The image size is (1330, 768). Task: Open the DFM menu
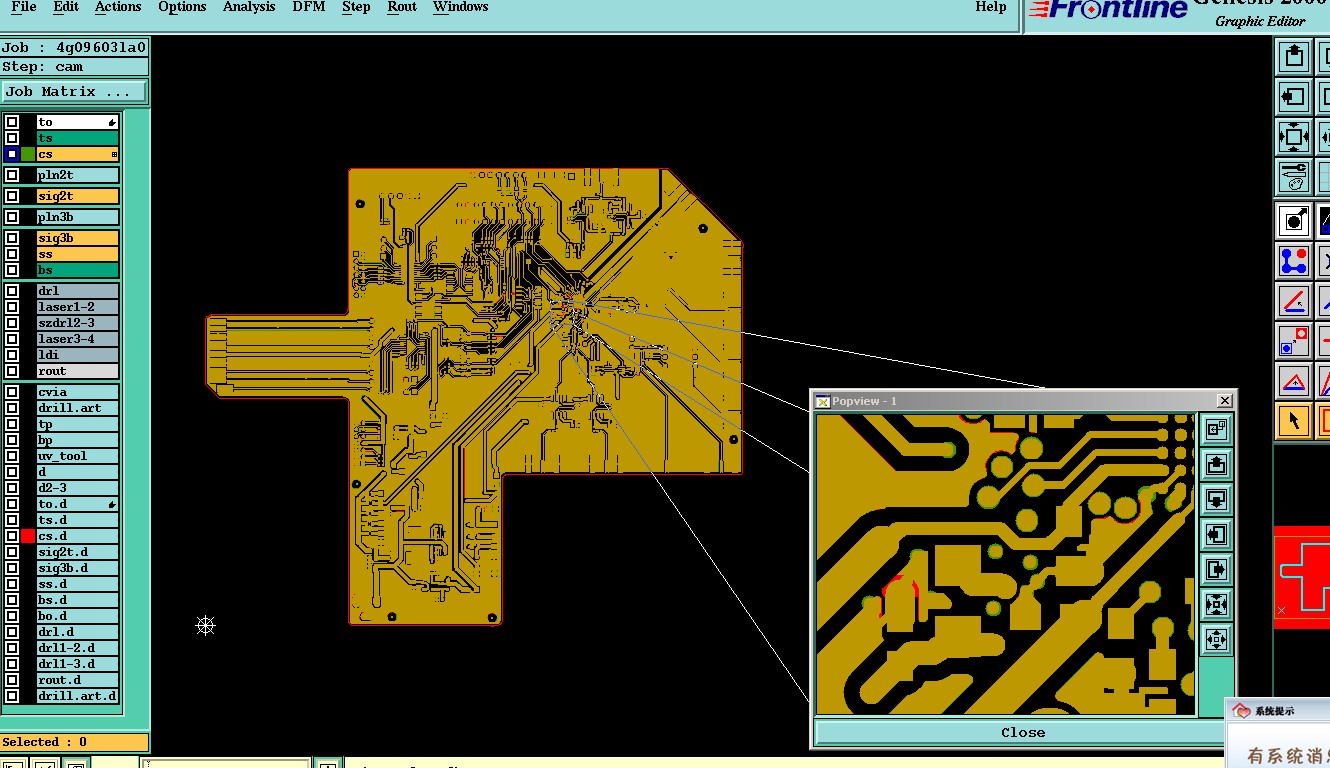click(309, 7)
